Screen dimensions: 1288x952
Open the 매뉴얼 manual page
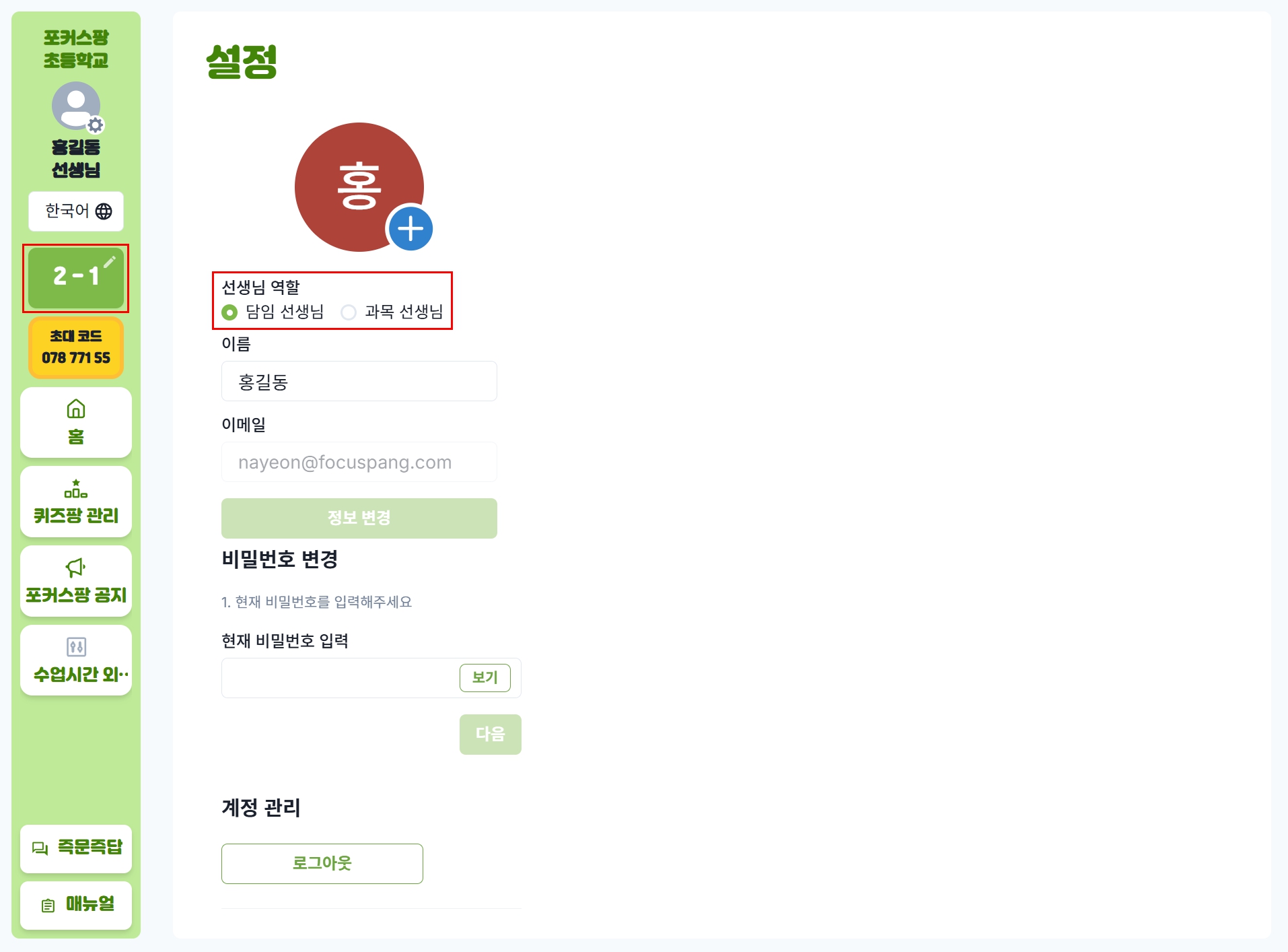[x=76, y=905]
